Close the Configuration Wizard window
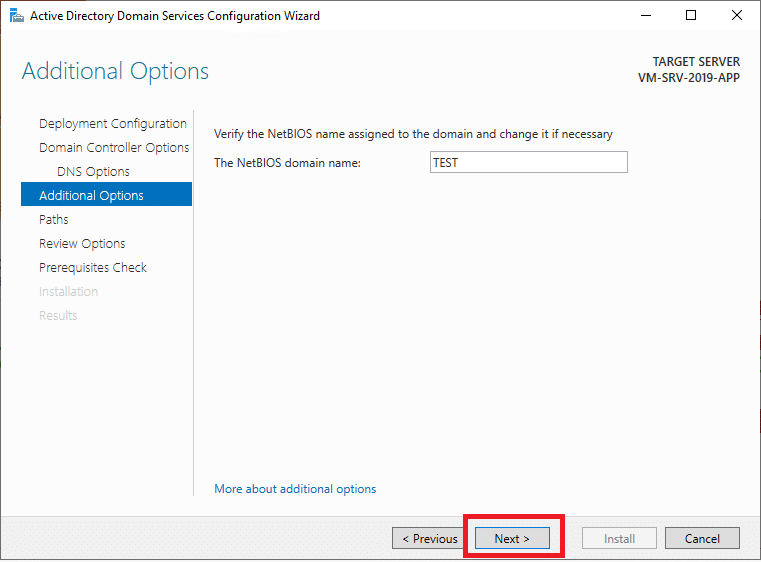This screenshot has width=761, height=562. [x=737, y=16]
